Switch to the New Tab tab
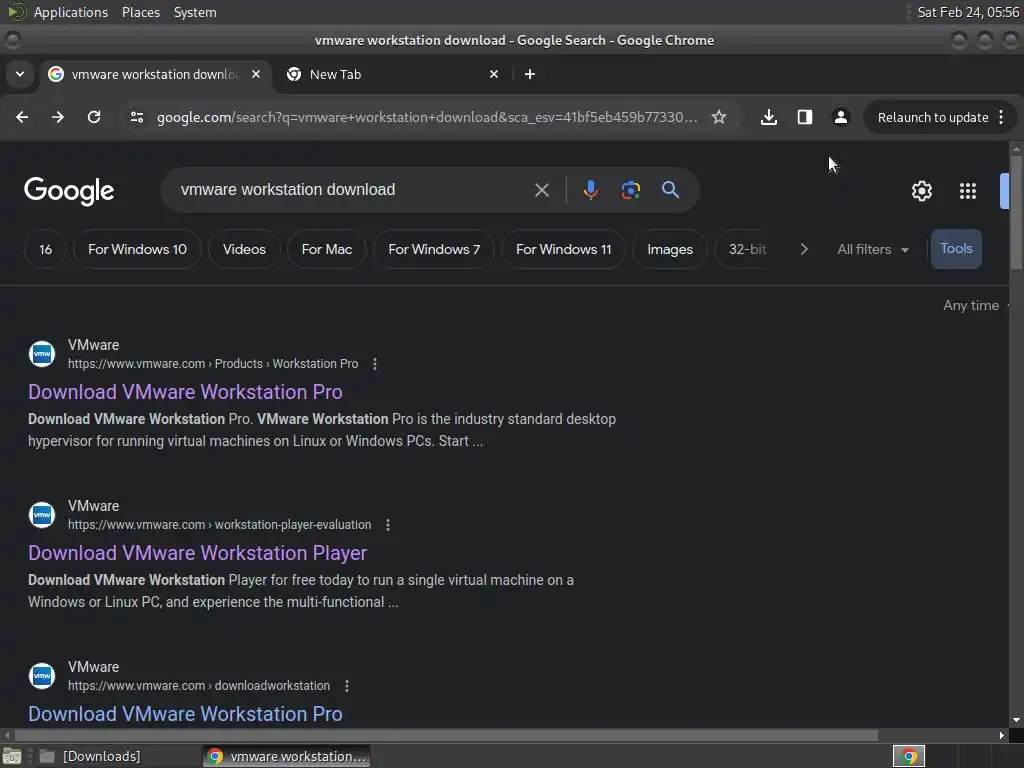1024x768 pixels. tap(392, 74)
